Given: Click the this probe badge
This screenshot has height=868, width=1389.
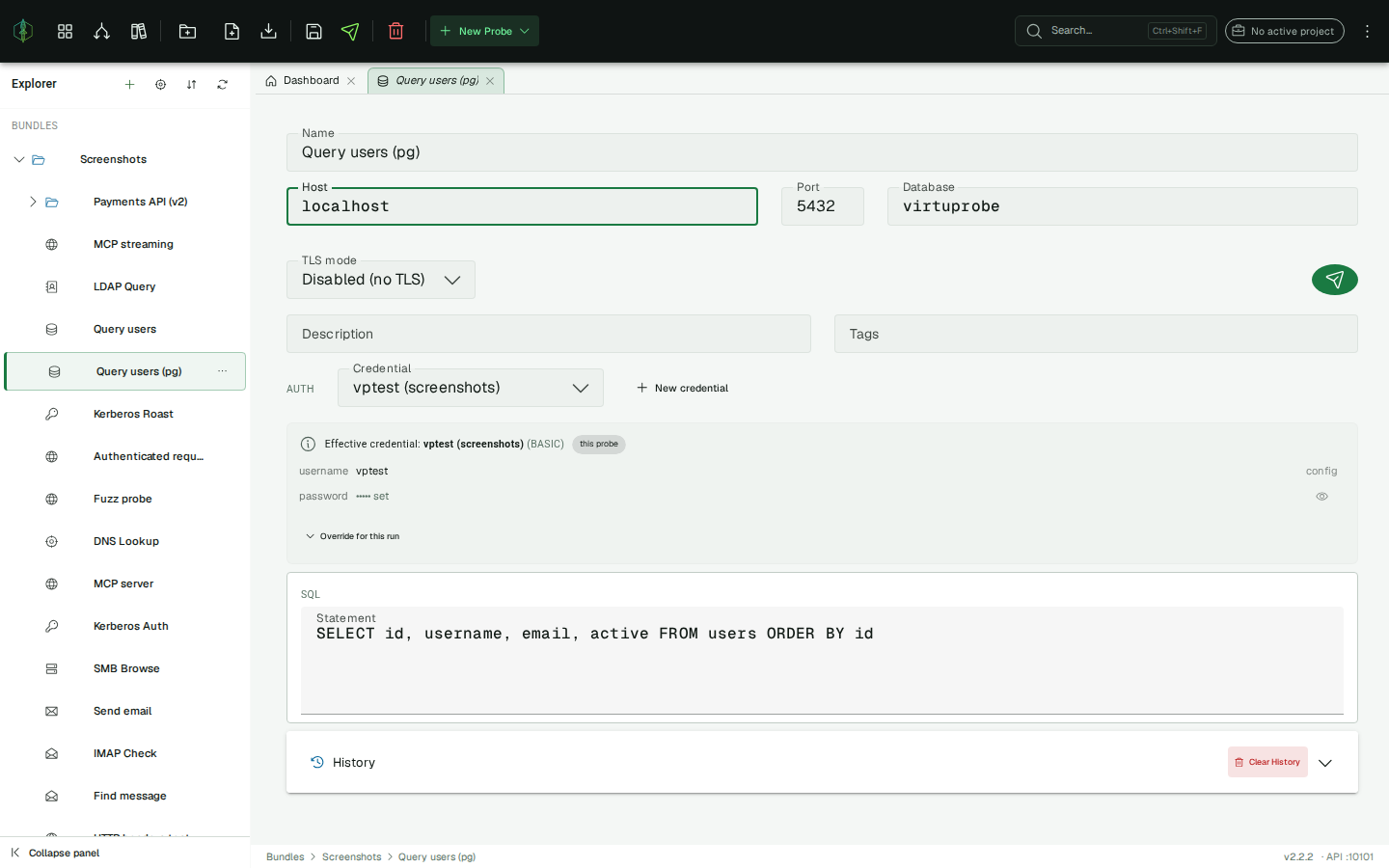Looking at the screenshot, I should click(x=599, y=445).
